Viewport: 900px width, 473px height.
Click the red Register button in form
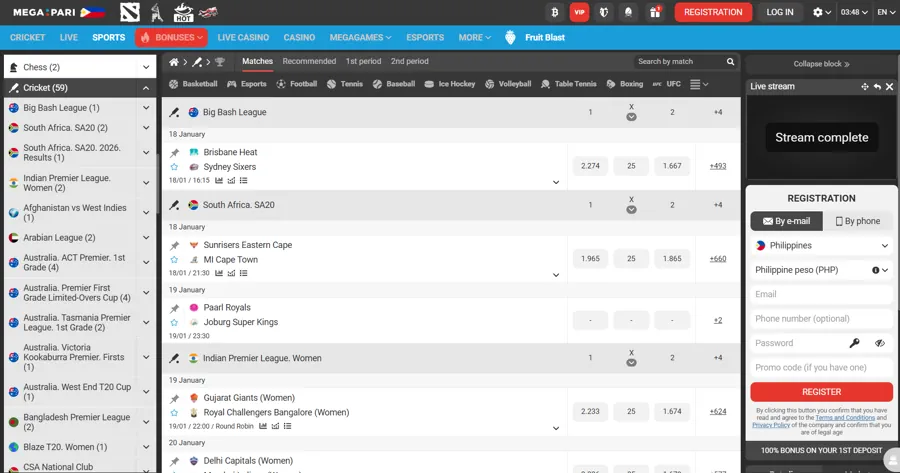pyautogui.click(x=820, y=392)
